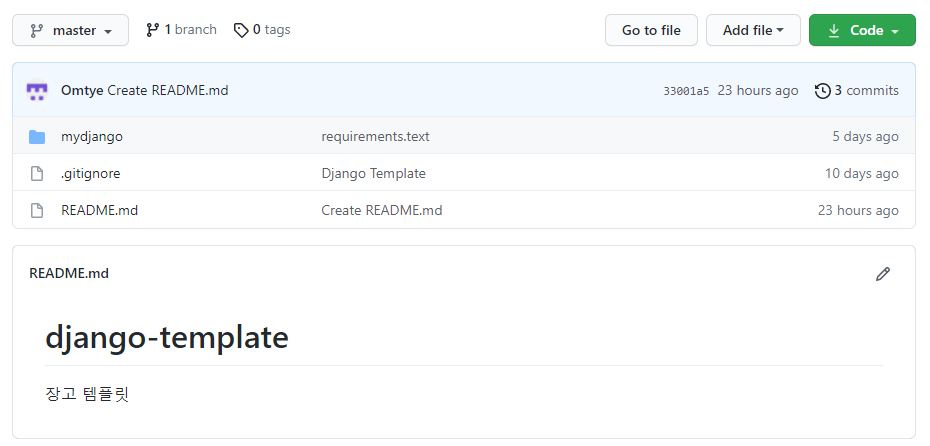The height and width of the screenshot is (446, 930).
Task: Open the requirements.text commit message
Action: pyautogui.click(x=375, y=136)
